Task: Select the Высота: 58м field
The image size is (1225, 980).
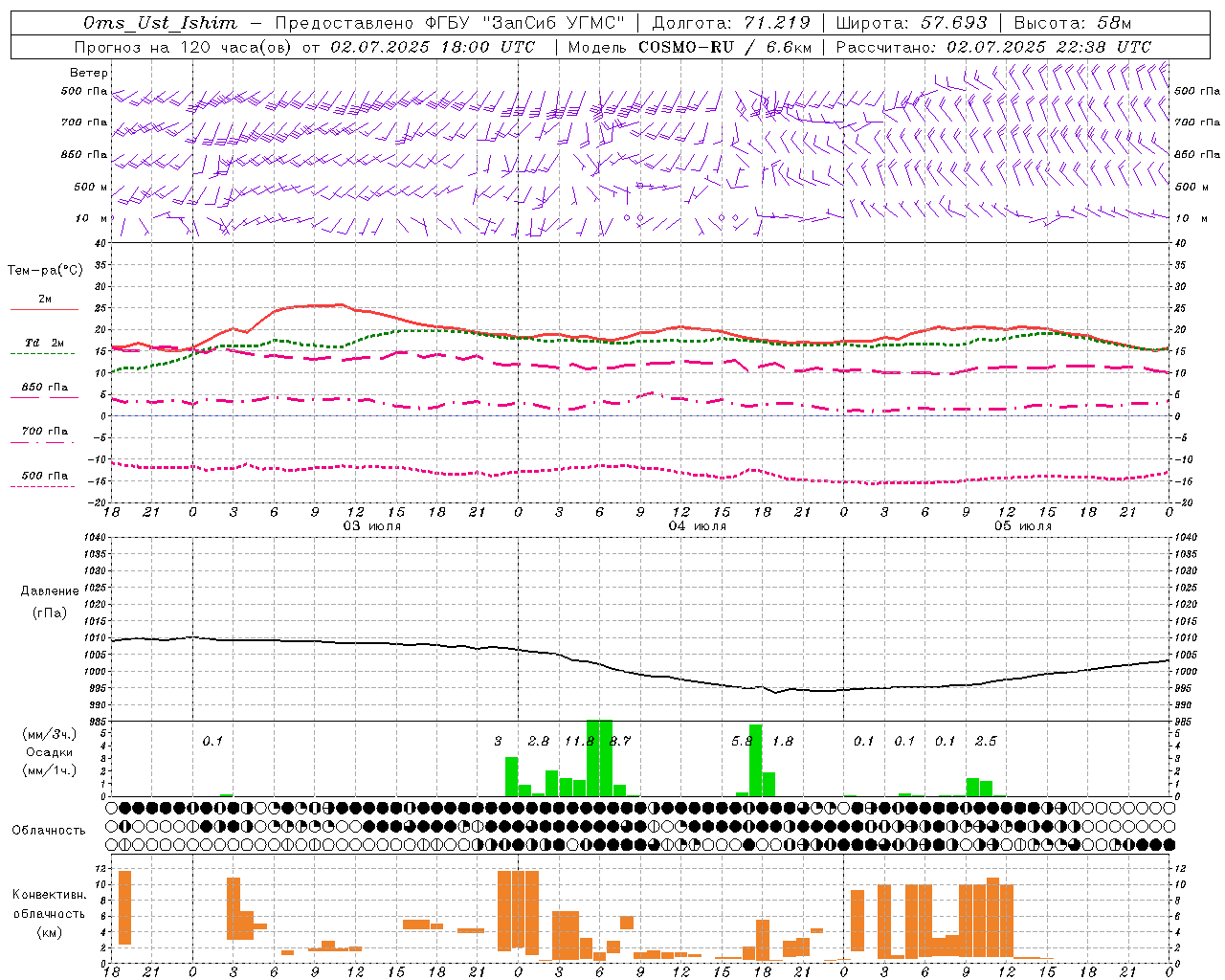Action: coord(1073,23)
